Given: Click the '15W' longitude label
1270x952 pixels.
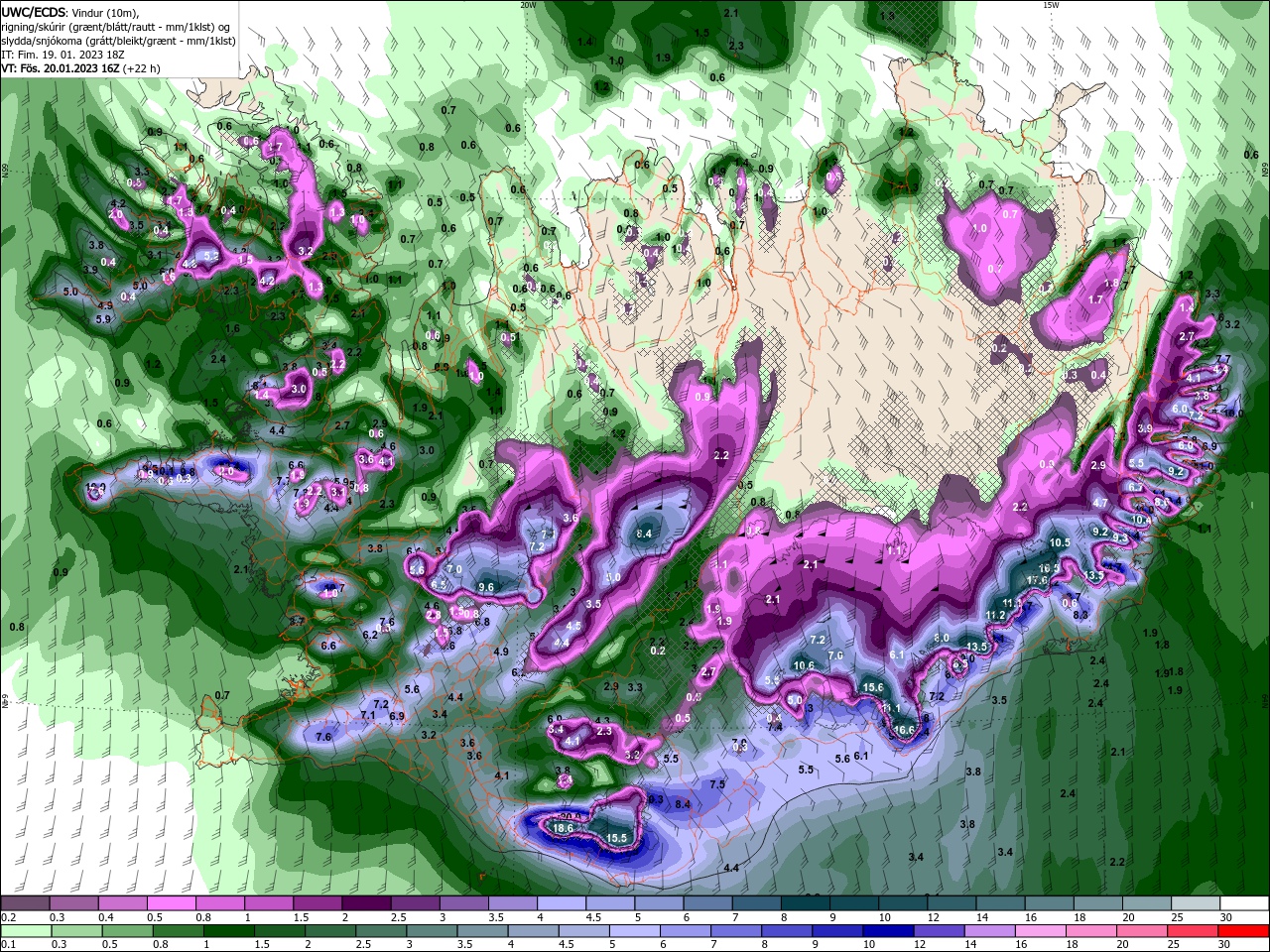Looking at the screenshot, I should click(1051, 5).
